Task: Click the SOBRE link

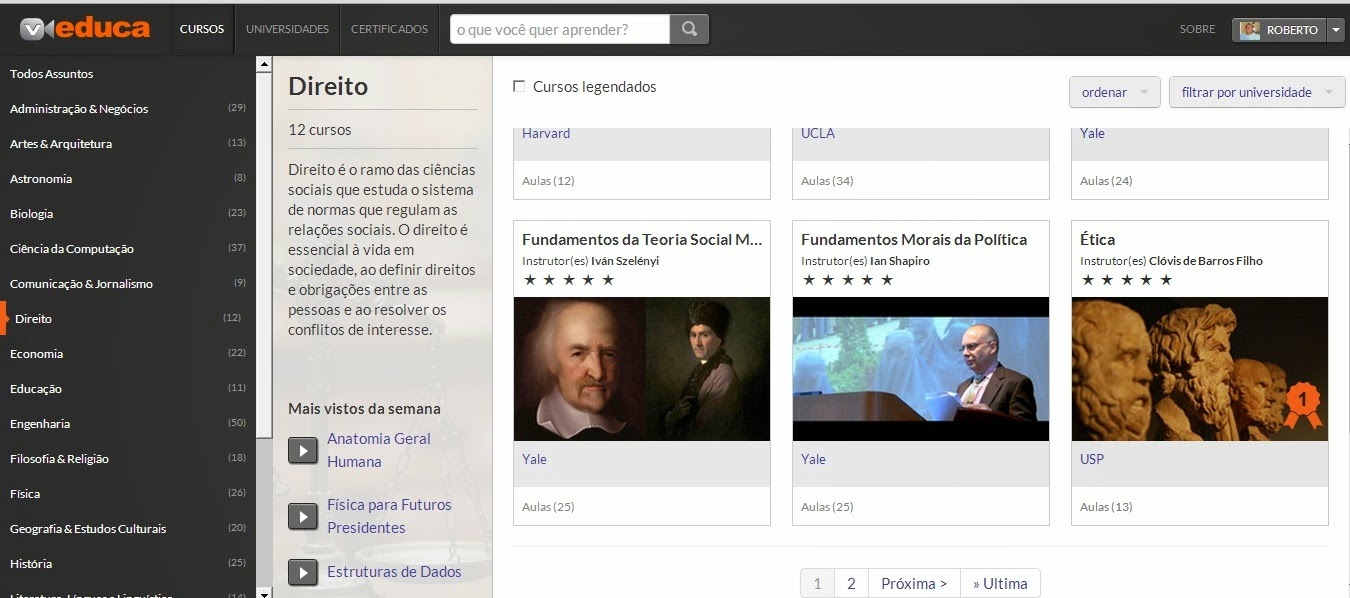Action: [x=1197, y=30]
